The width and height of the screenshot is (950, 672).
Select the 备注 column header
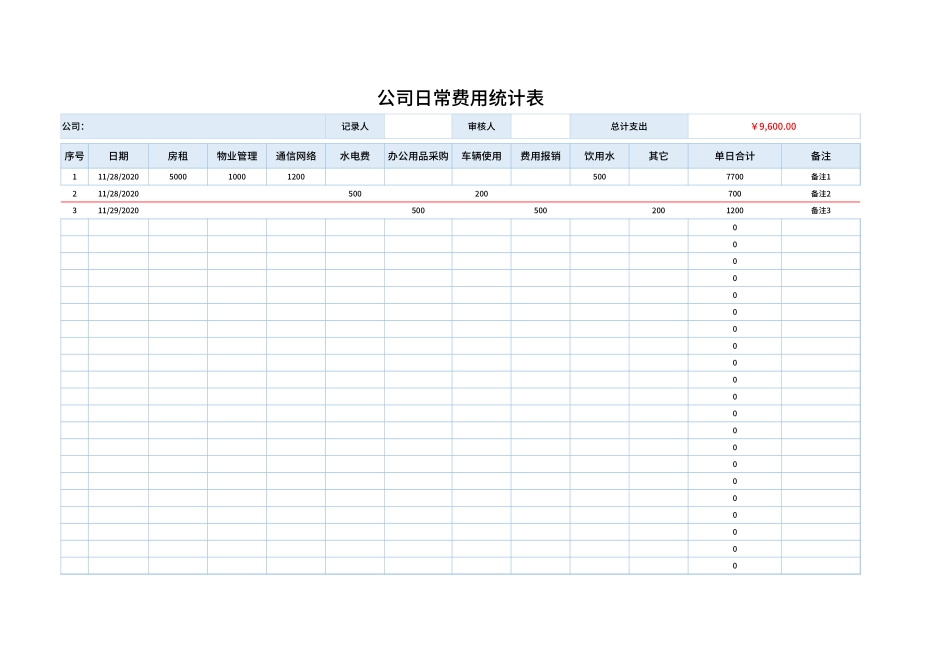pos(819,155)
